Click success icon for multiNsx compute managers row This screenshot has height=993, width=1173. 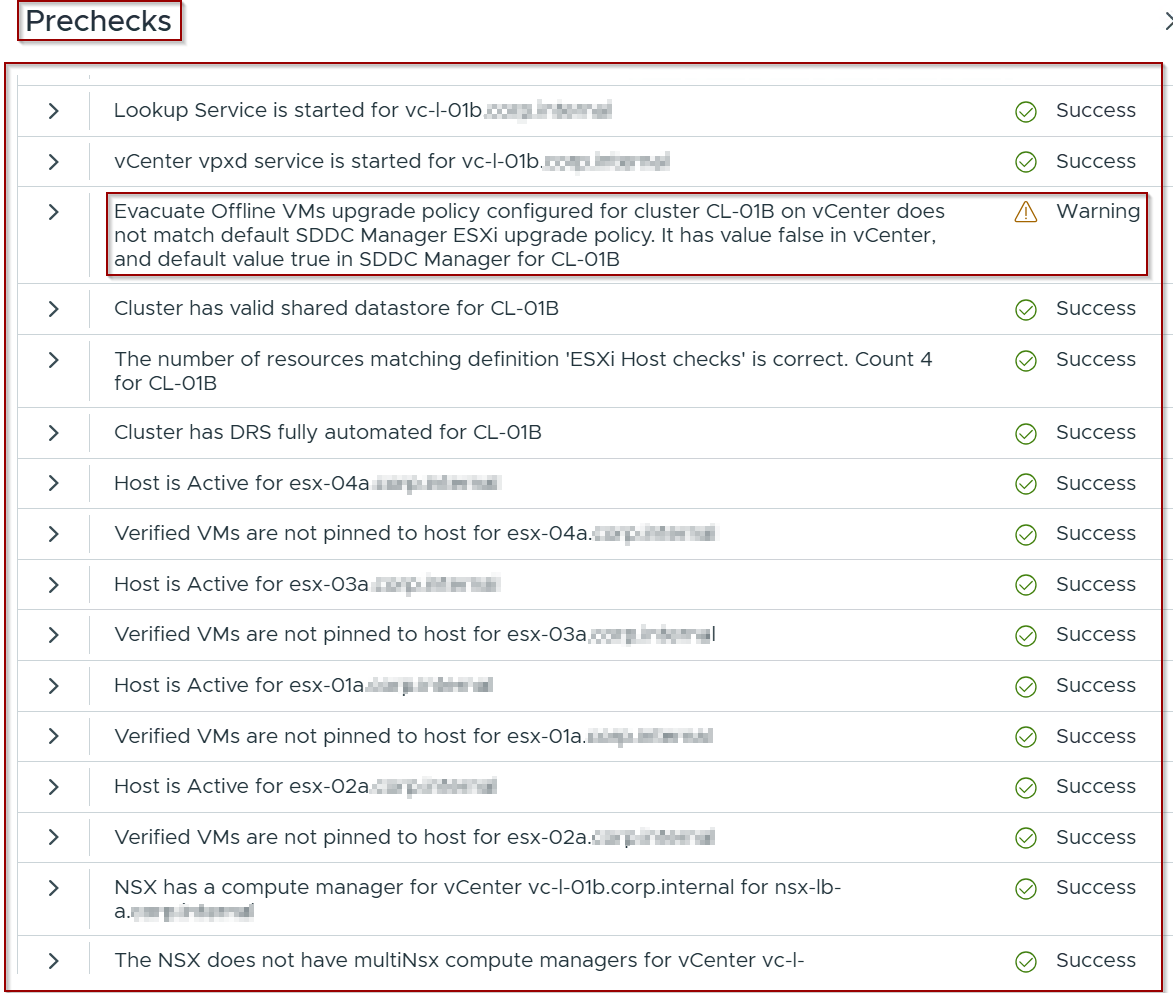1026,961
